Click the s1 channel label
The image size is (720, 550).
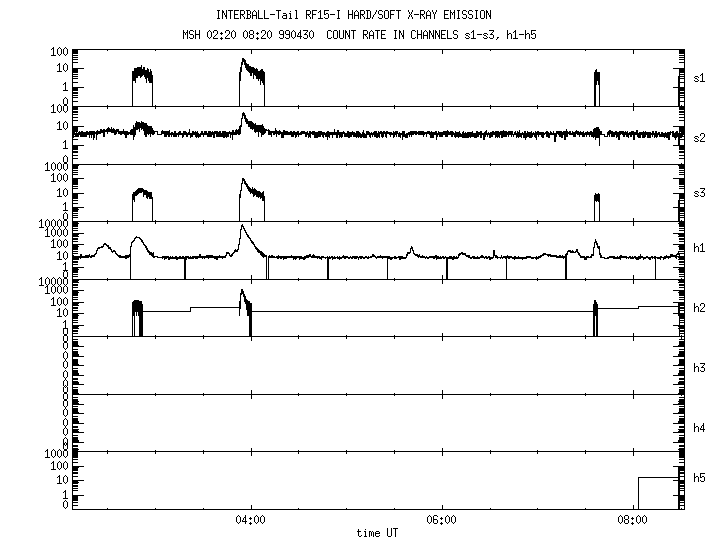pyautogui.click(x=700, y=77)
